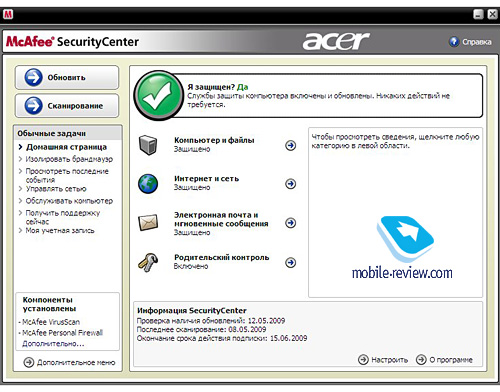Open Получить поддержку сейчас task

tap(63, 217)
